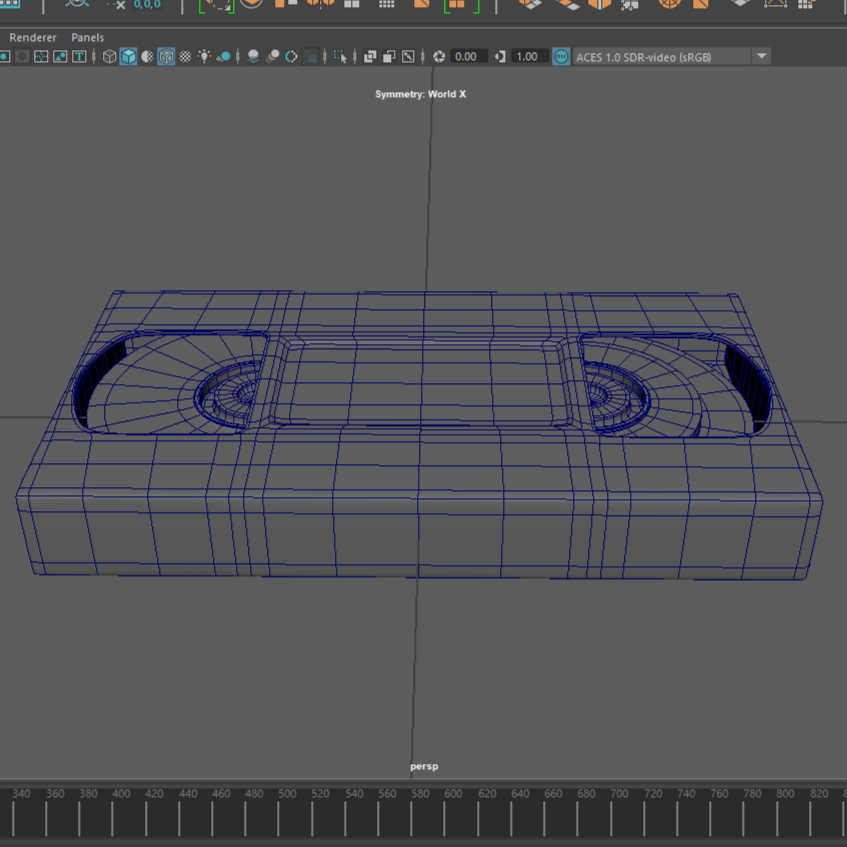Screen dimensions: 847x847
Task: Open the Renderer menu
Action: pyautogui.click(x=33, y=37)
